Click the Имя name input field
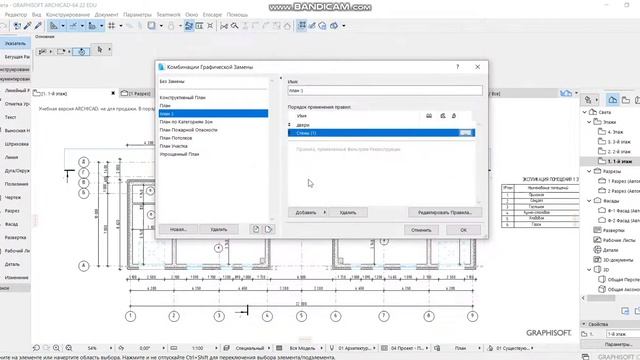 [x=385, y=91]
